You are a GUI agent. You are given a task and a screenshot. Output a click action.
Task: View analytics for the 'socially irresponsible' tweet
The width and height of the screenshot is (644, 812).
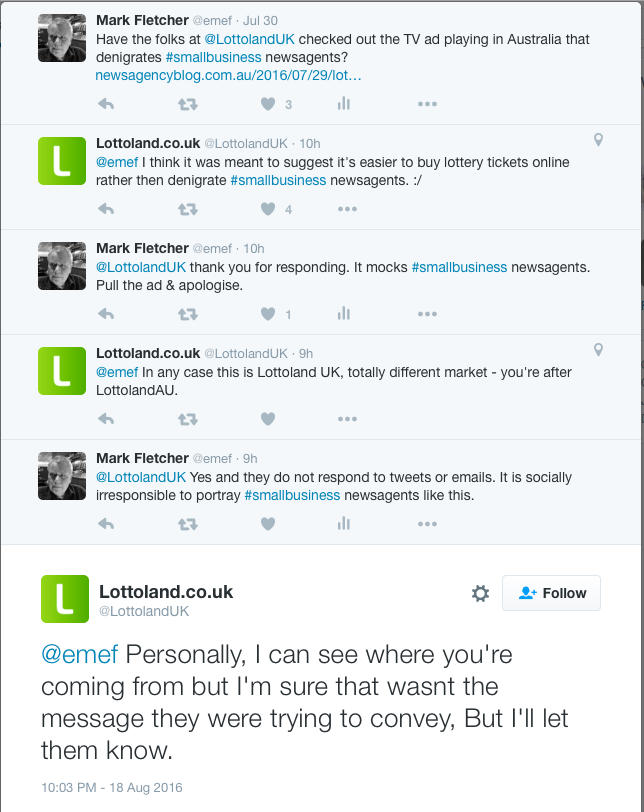344,523
